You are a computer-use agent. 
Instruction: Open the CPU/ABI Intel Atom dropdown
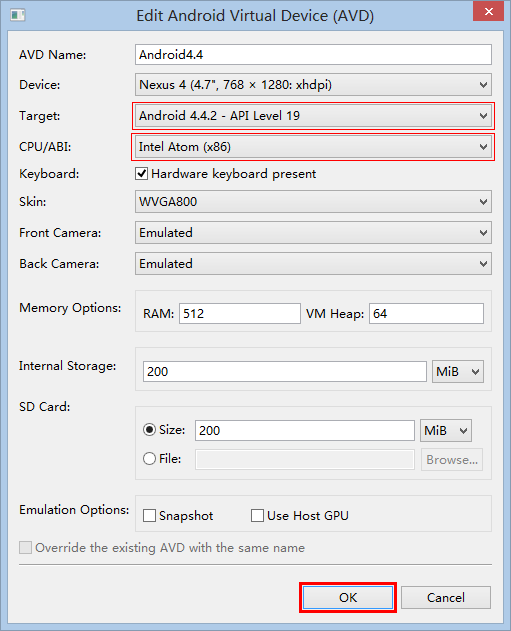tap(313, 147)
